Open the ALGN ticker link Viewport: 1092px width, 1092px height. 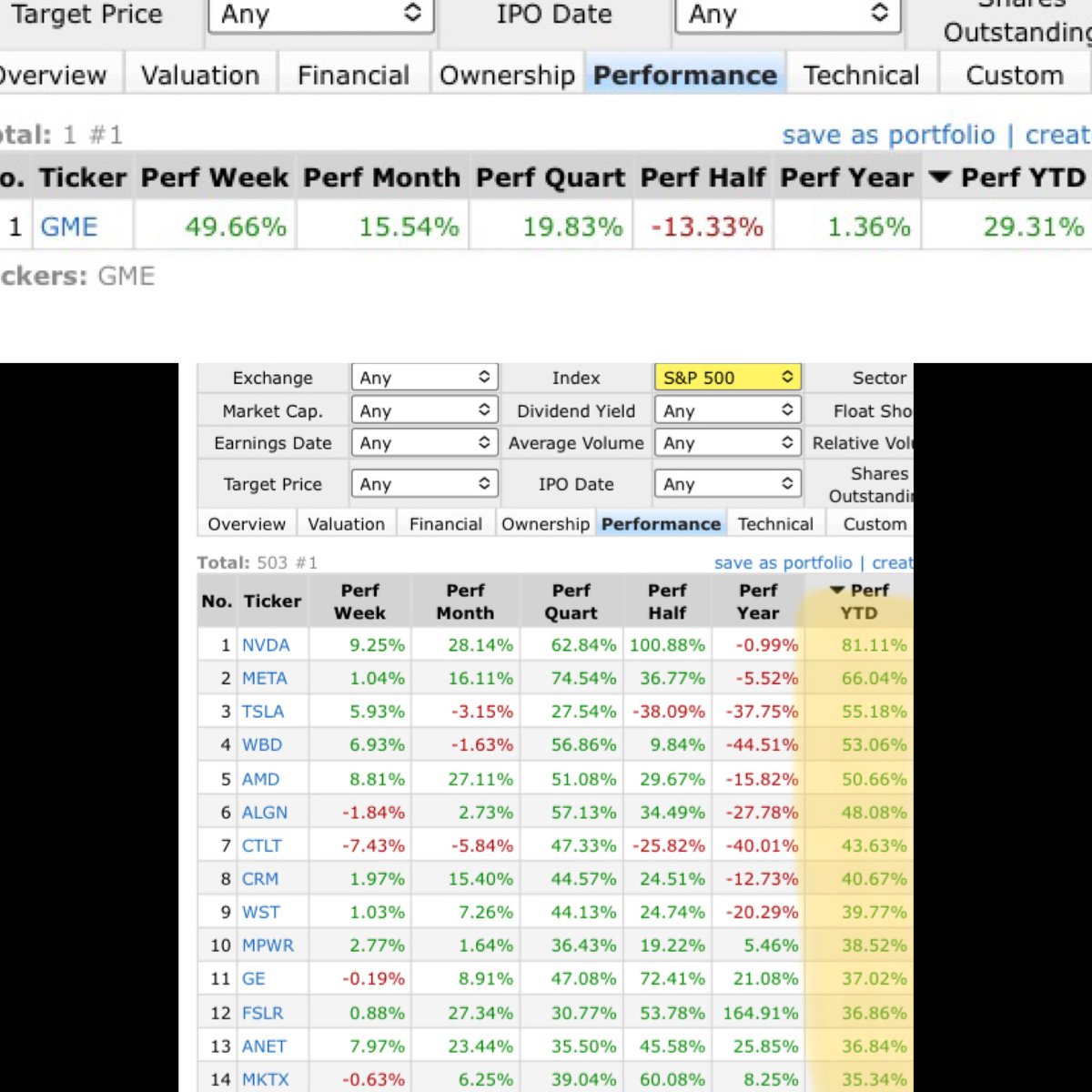click(x=264, y=813)
